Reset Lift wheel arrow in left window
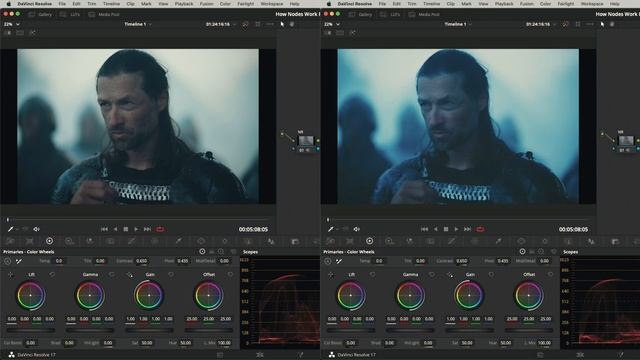 click(x=52, y=275)
